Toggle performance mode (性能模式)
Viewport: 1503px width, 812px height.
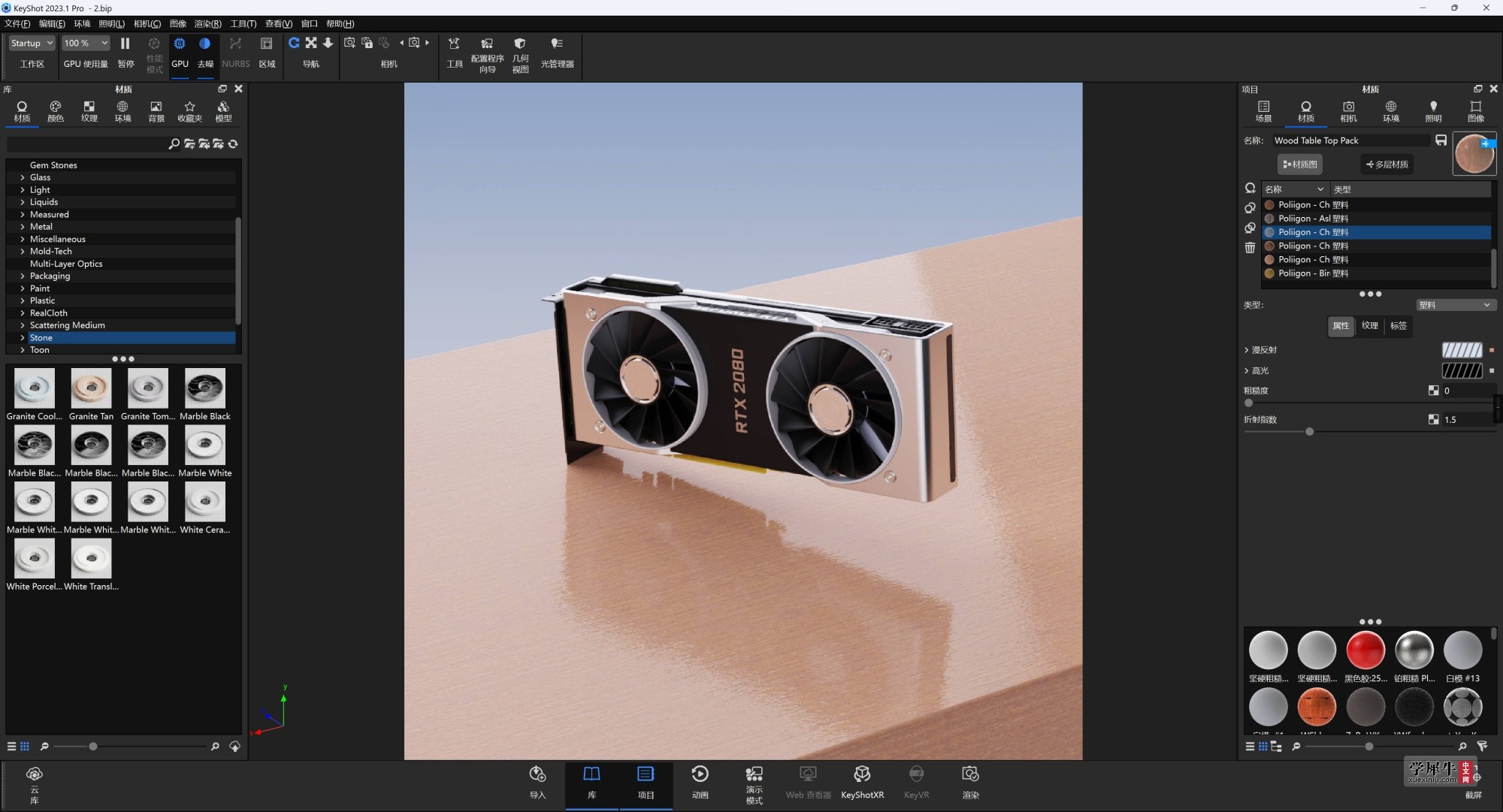pos(154,54)
